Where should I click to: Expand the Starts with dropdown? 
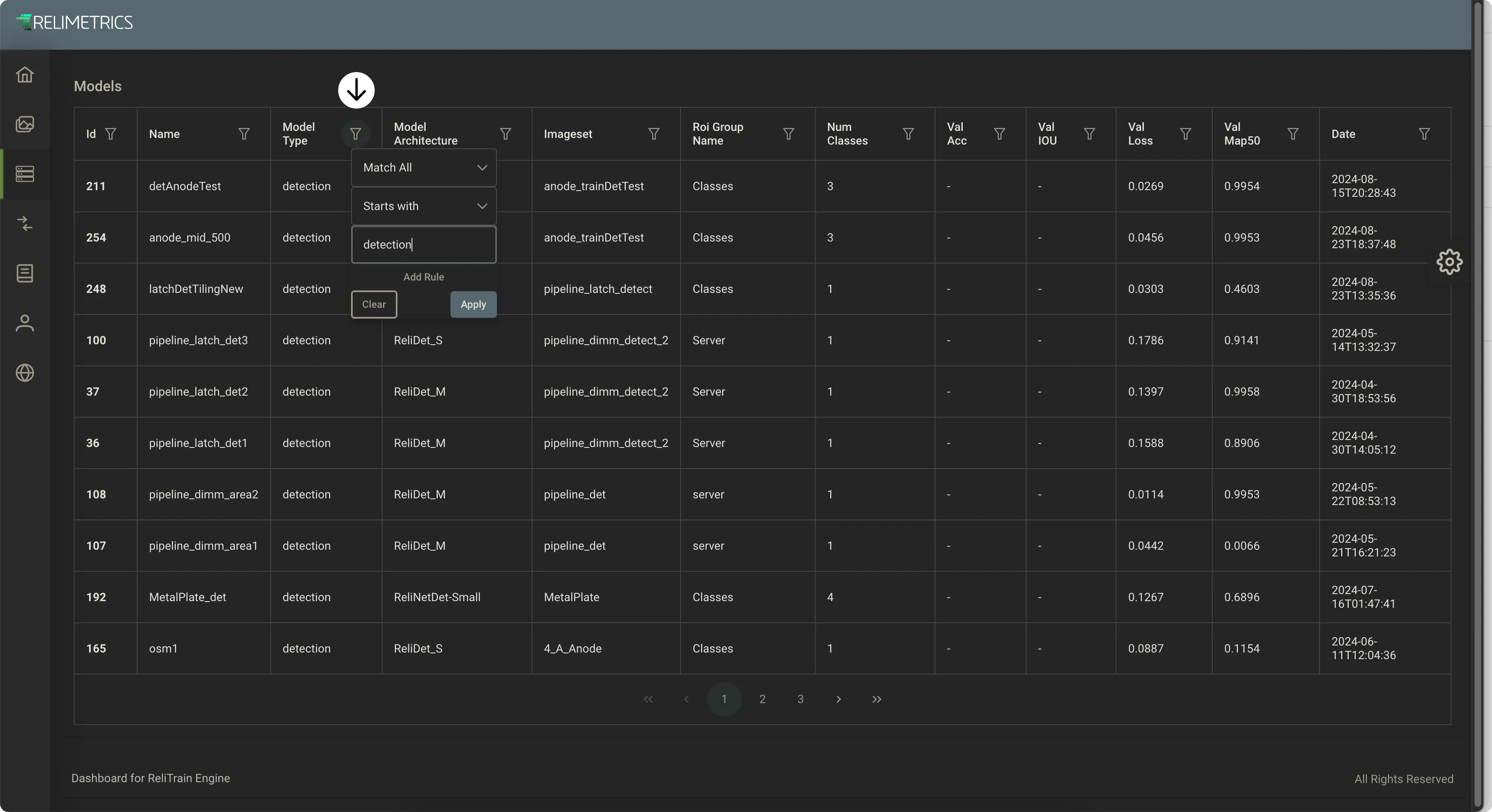pyautogui.click(x=424, y=206)
